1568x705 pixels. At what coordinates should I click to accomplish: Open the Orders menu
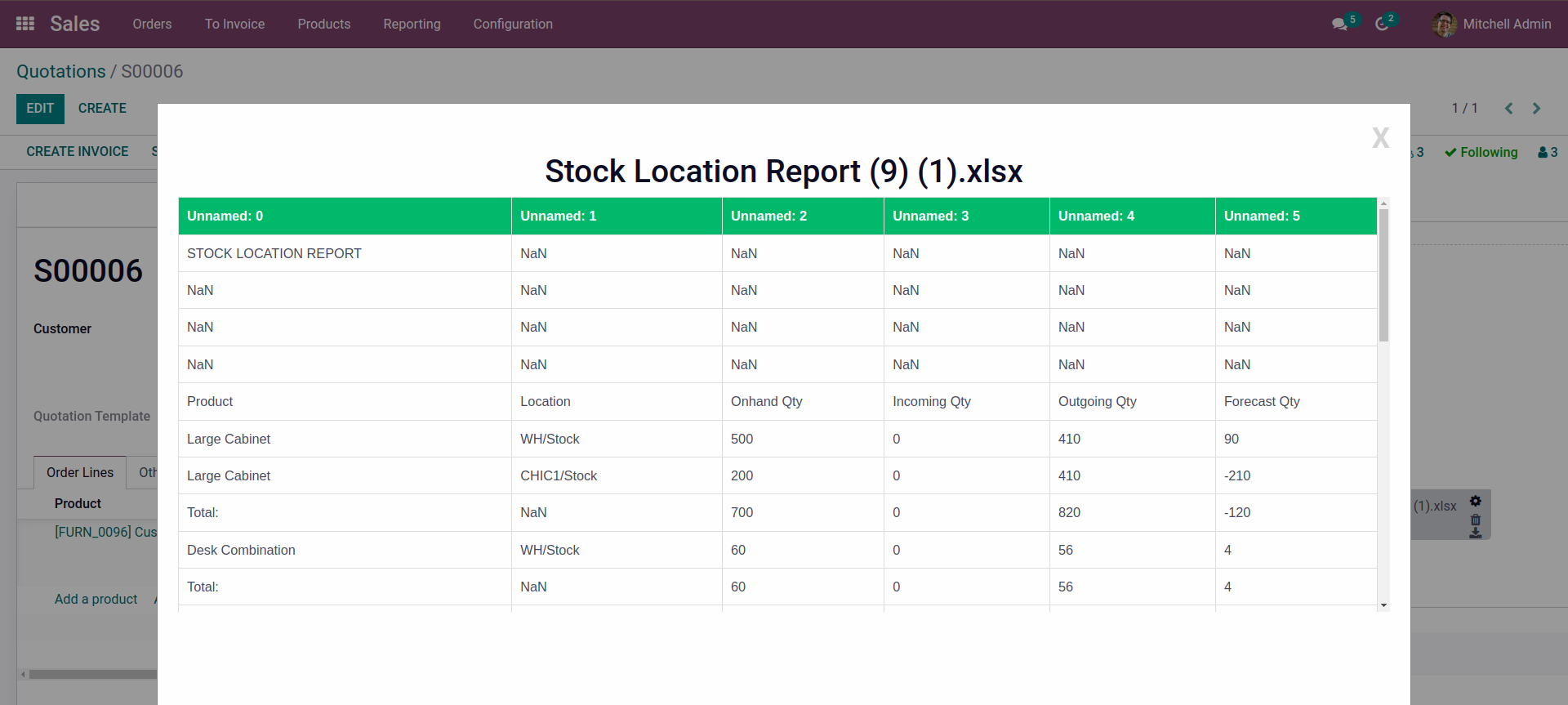(152, 24)
